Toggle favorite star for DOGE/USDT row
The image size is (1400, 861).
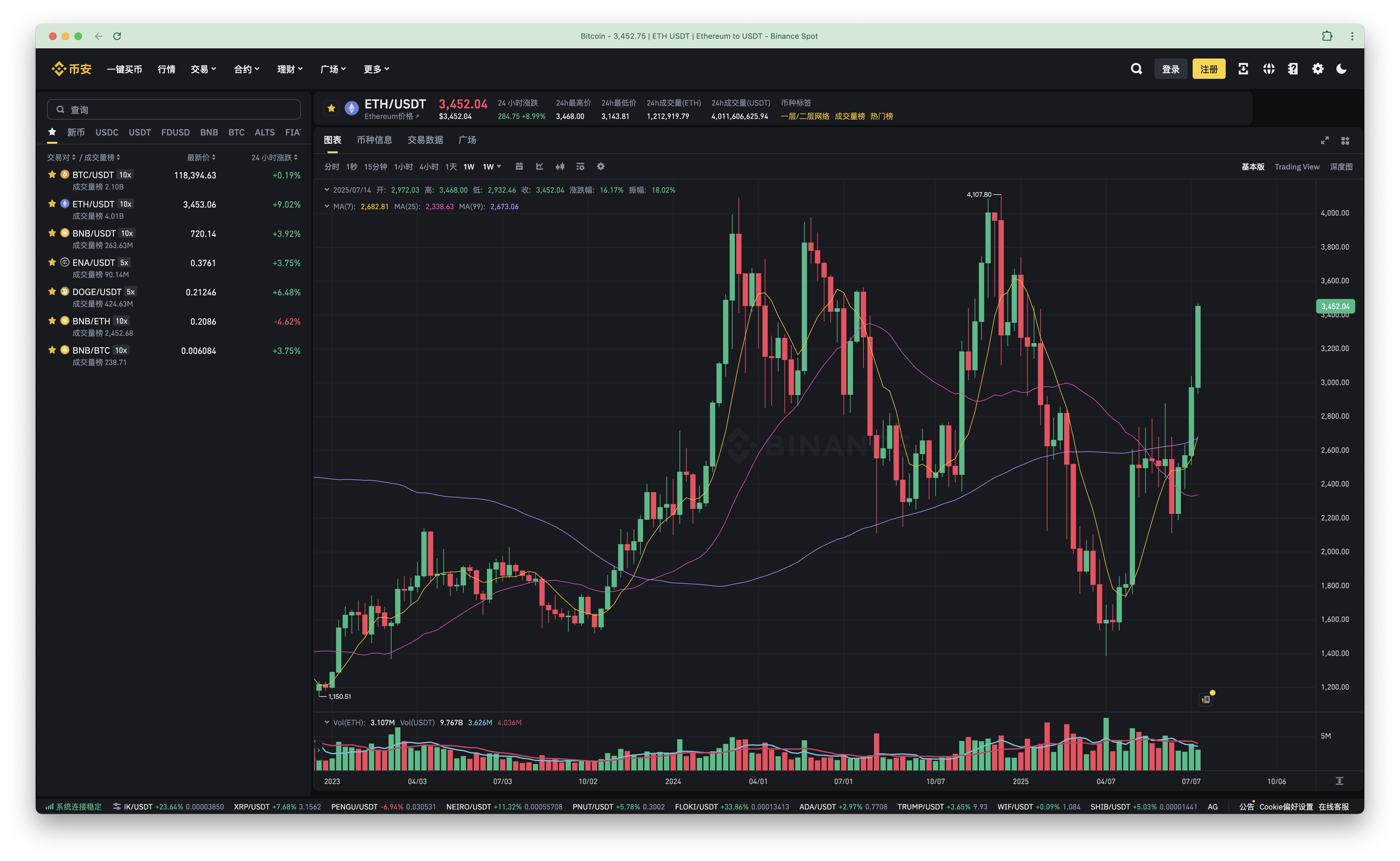coord(52,292)
